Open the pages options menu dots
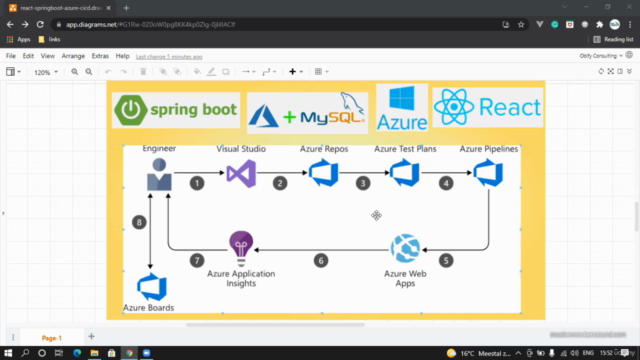The height and width of the screenshot is (360, 640). [13, 337]
